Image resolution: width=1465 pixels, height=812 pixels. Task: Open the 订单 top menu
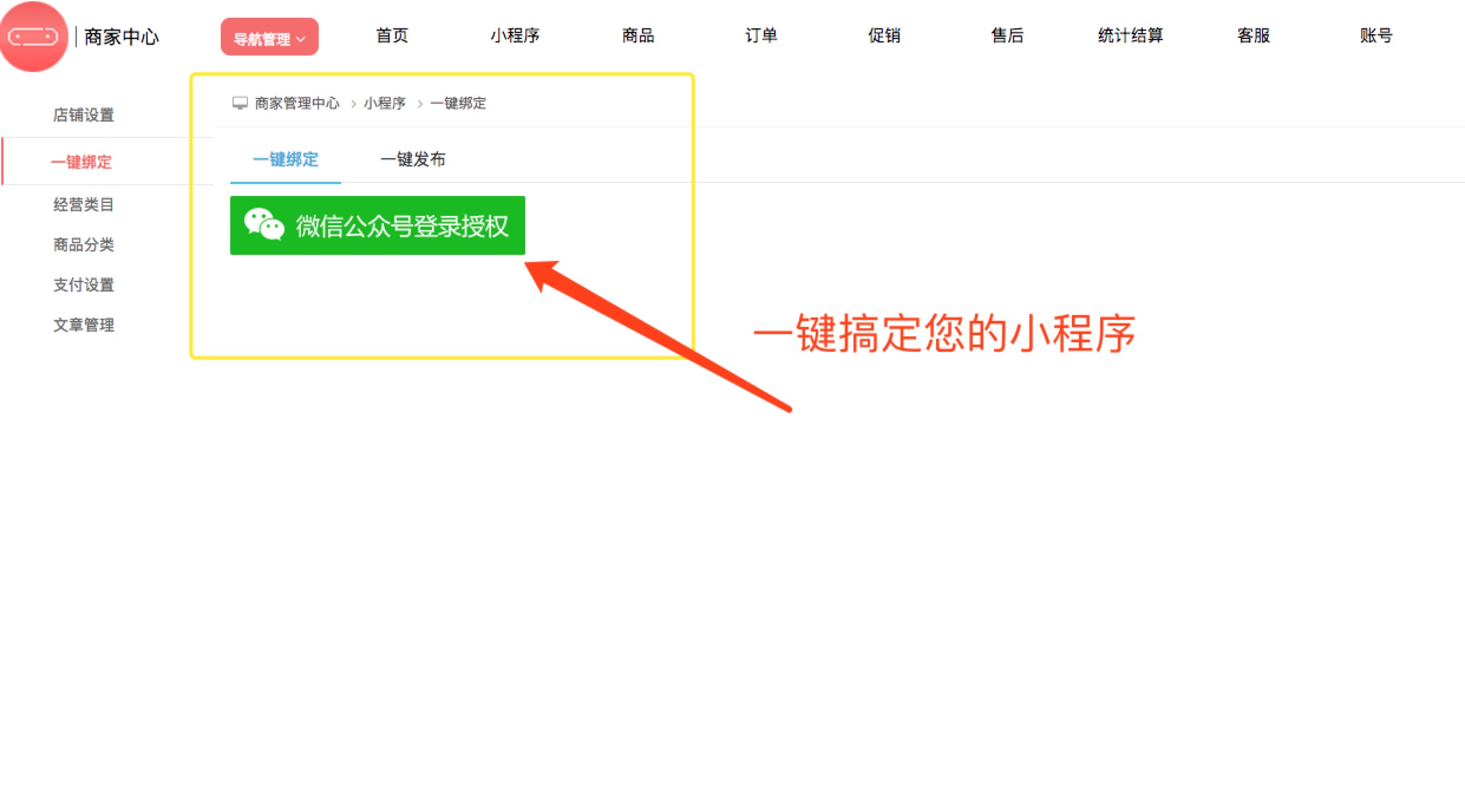pyautogui.click(x=761, y=36)
